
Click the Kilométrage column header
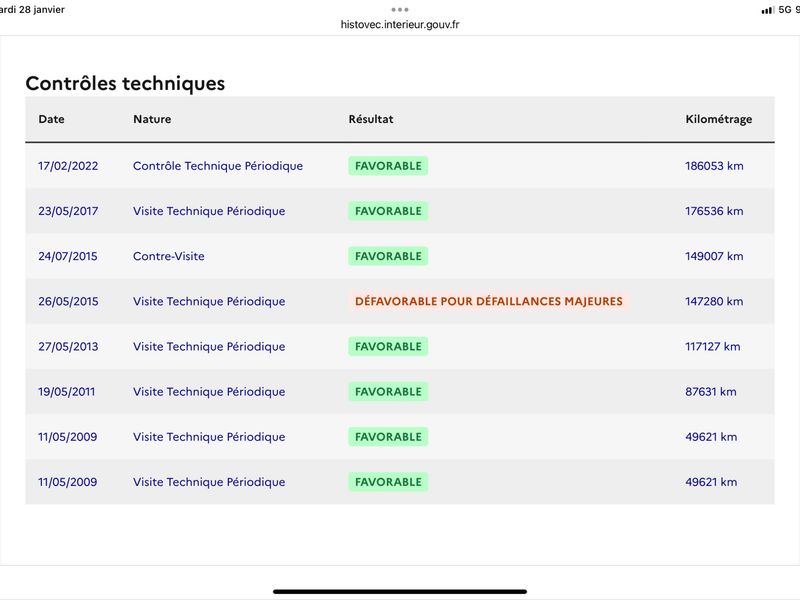click(718, 119)
